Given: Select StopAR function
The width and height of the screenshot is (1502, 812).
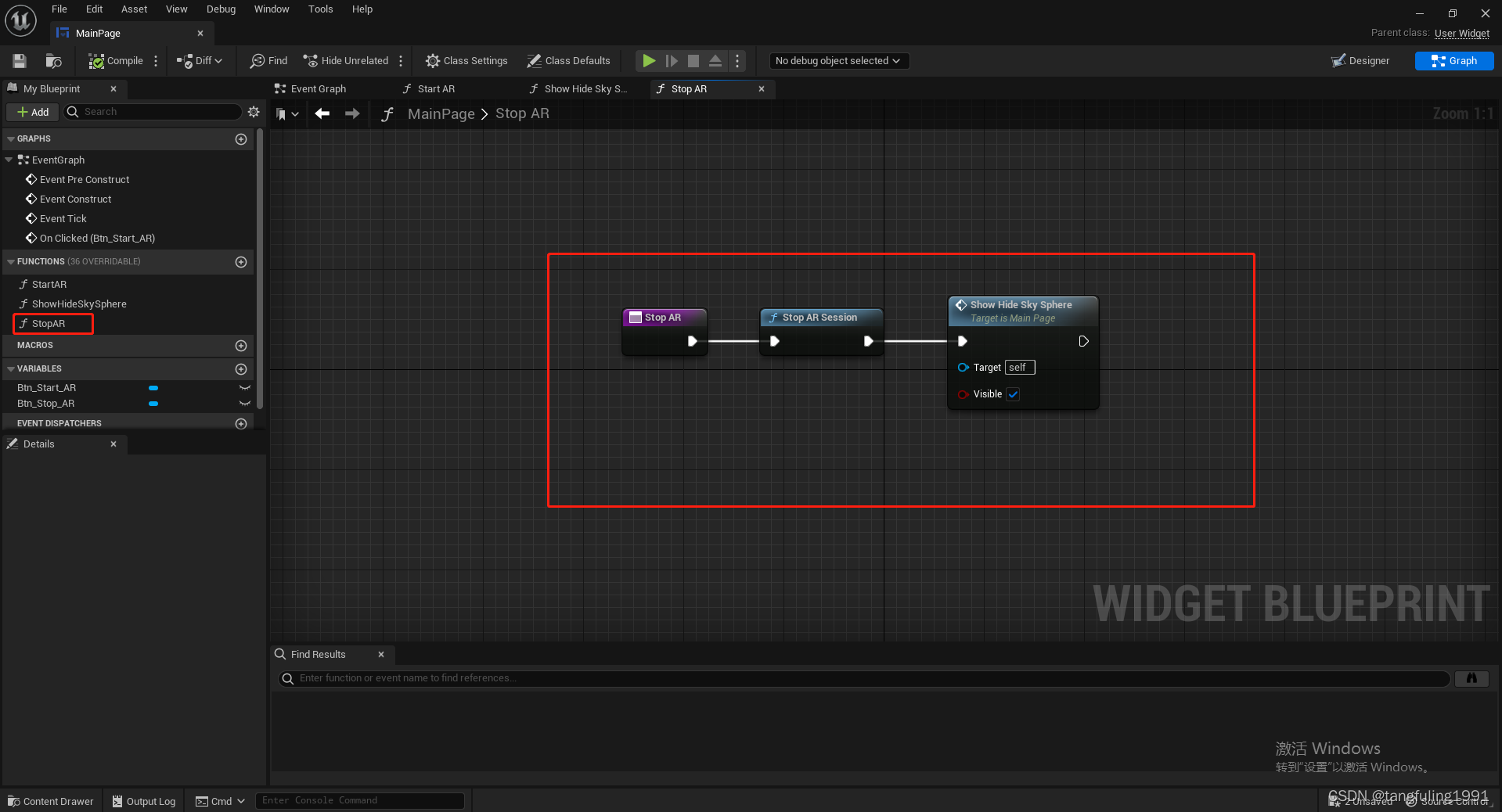Looking at the screenshot, I should tap(49, 324).
